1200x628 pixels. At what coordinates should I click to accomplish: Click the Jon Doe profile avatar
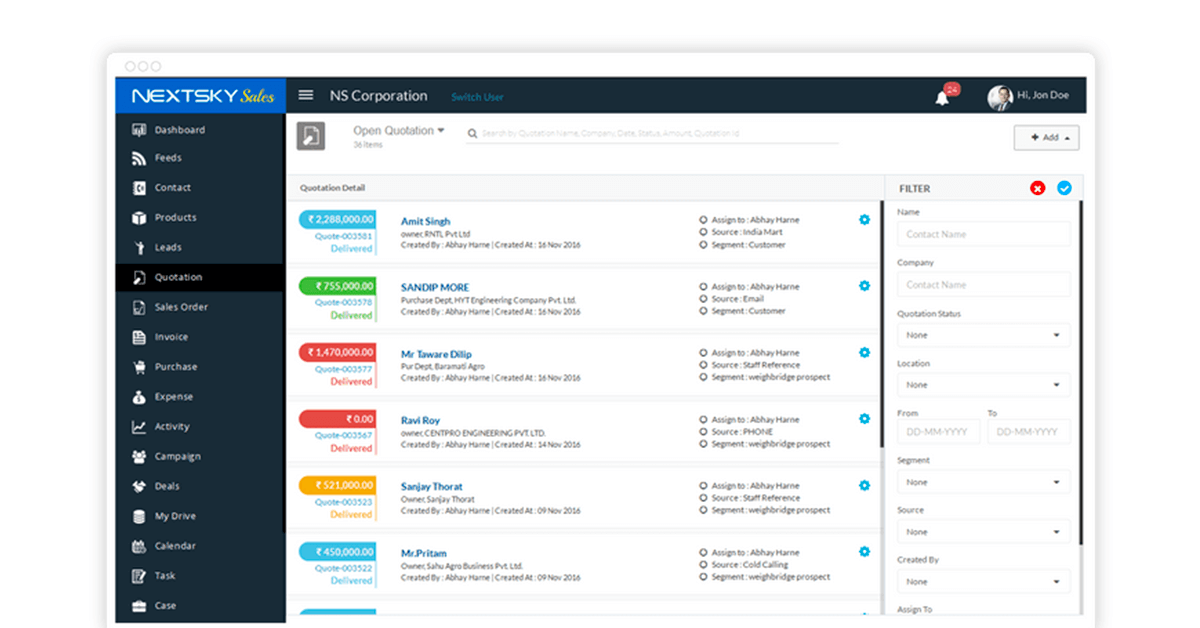tap(999, 97)
